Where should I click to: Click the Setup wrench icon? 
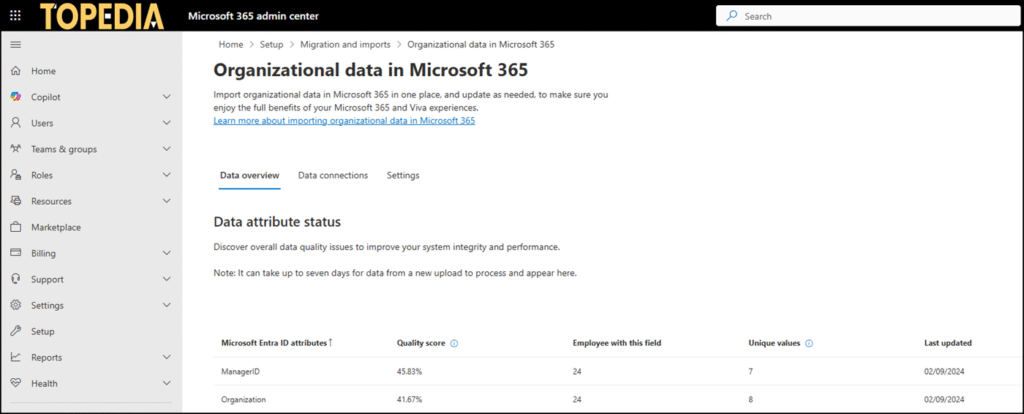pos(16,331)
